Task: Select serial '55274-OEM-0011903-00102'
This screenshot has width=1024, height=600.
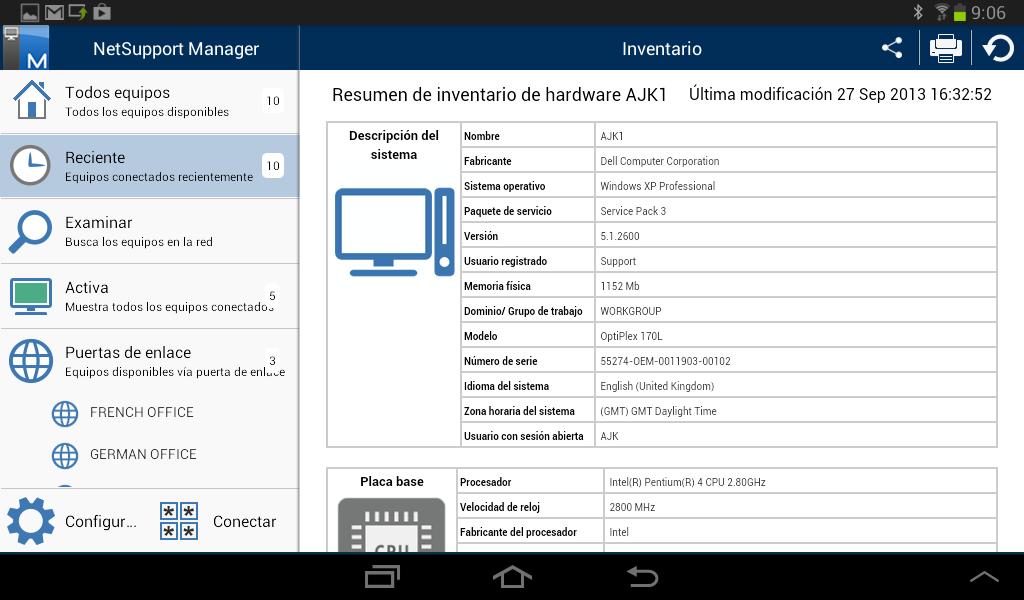Action: (x=665, y=361)
